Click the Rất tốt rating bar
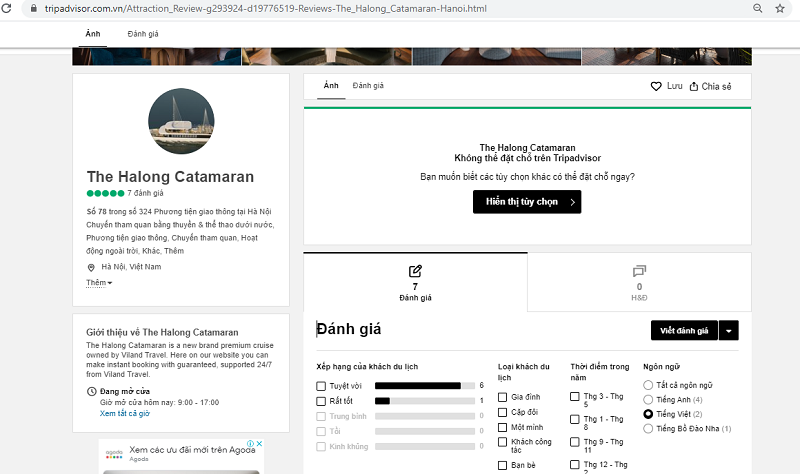The height and width of the screenshot is (474, 800). 425,401
